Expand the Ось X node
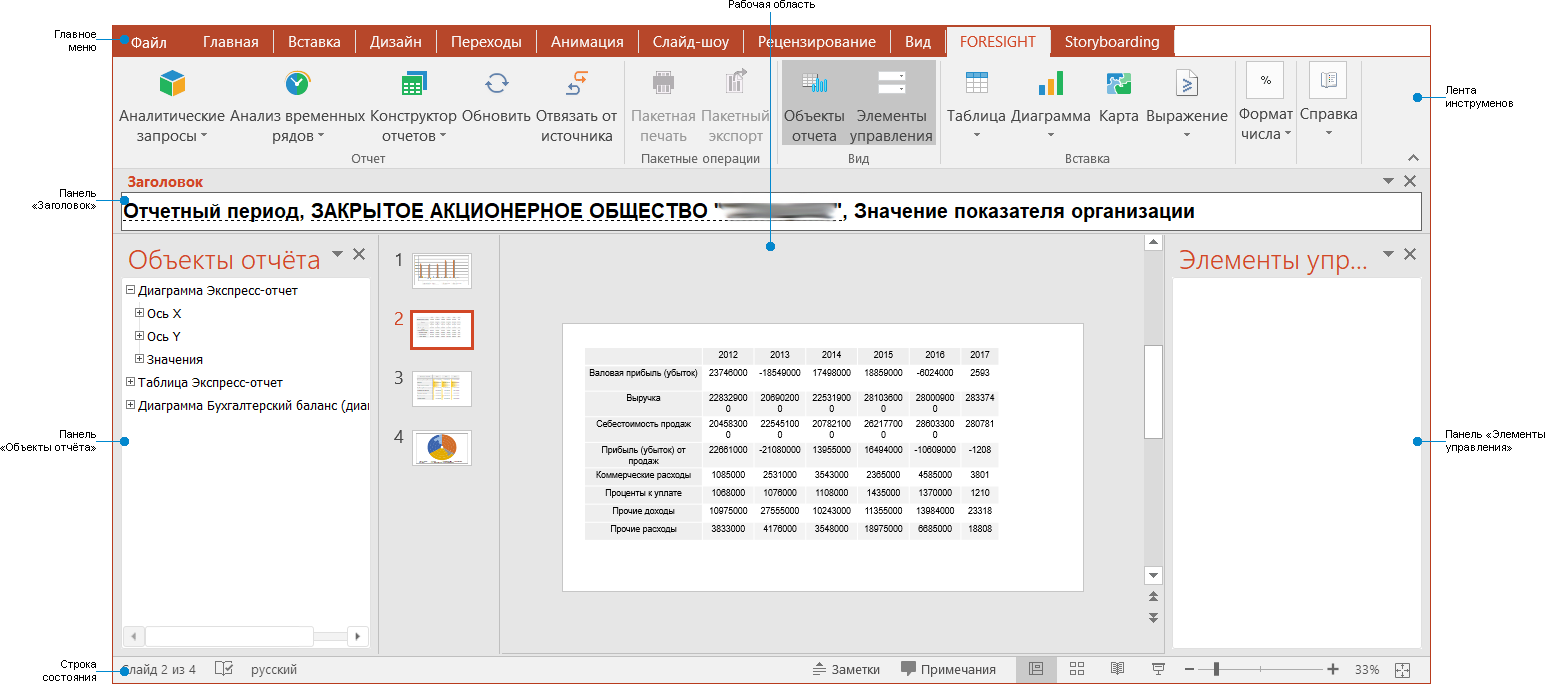The height and width of the screenshot is (684, 1545). 140,313
